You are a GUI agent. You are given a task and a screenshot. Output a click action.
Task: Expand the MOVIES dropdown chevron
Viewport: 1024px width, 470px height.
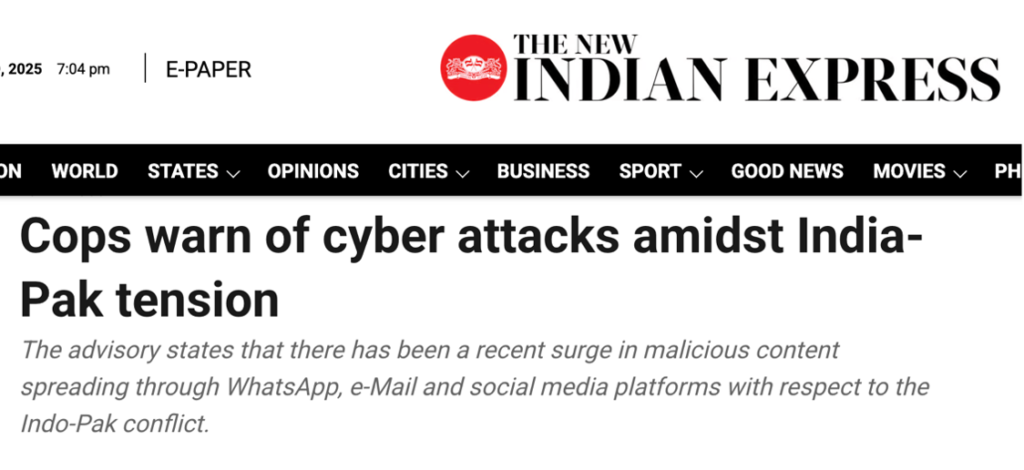point(960,174)
